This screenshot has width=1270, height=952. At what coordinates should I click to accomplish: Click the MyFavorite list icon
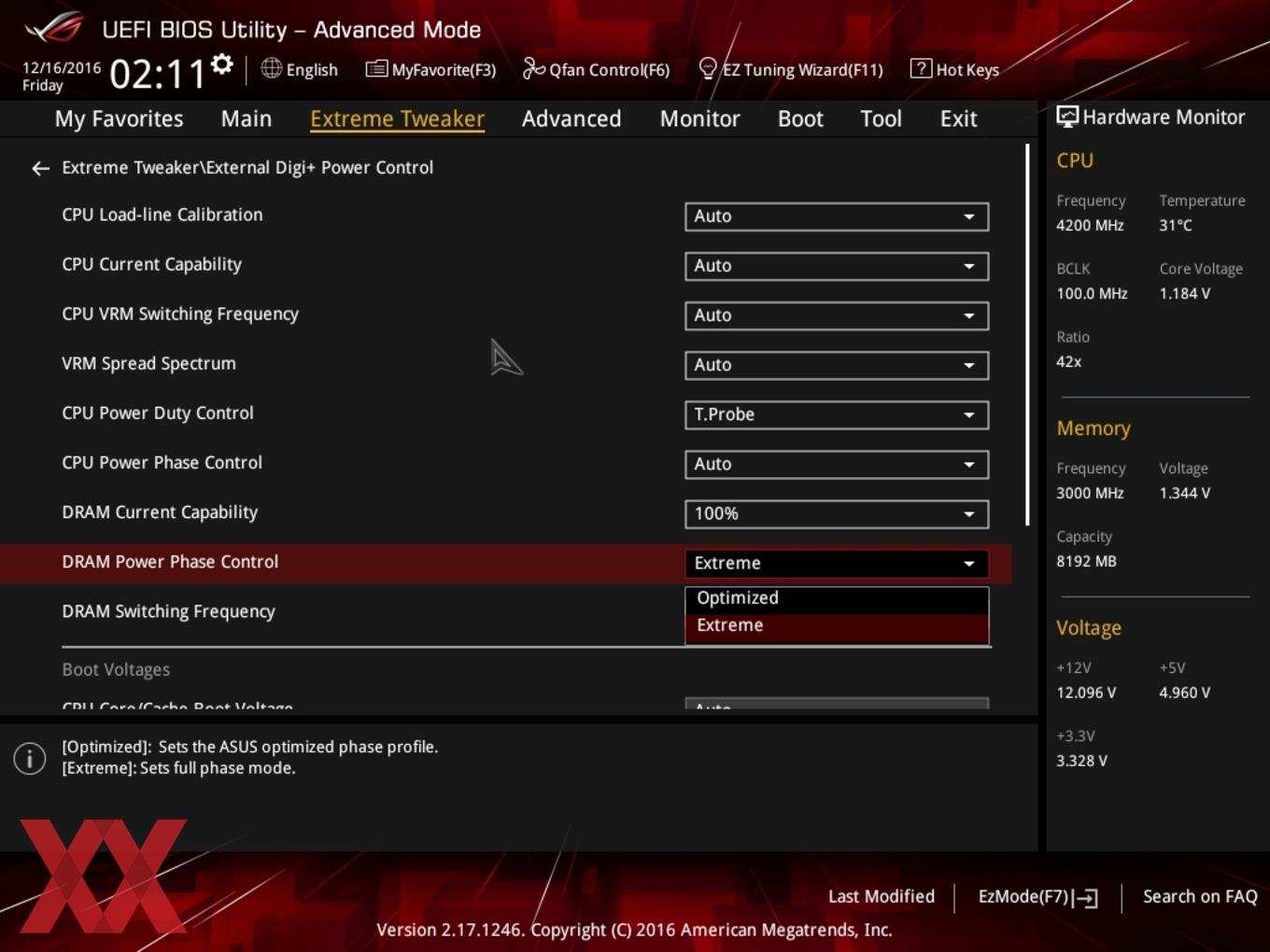pyautogui.click(x=376, y=69)
